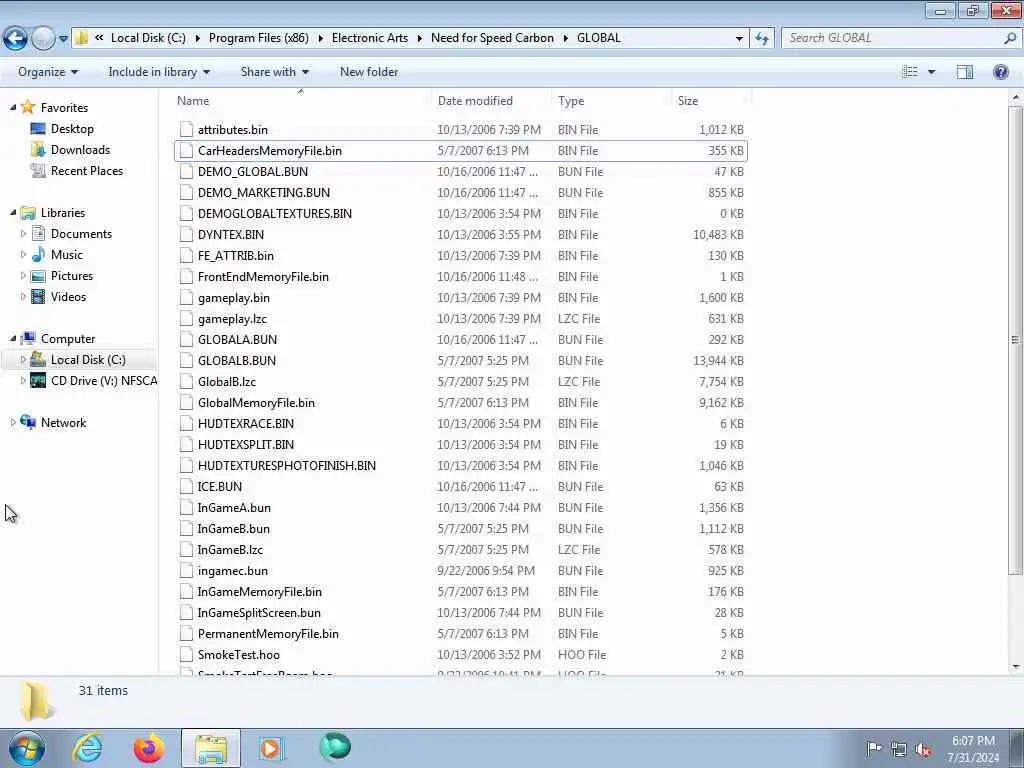Viewport: 1024px width, 768px height.
Task: Select the gameplay.lzc file icon
Action: coord(186,319)
